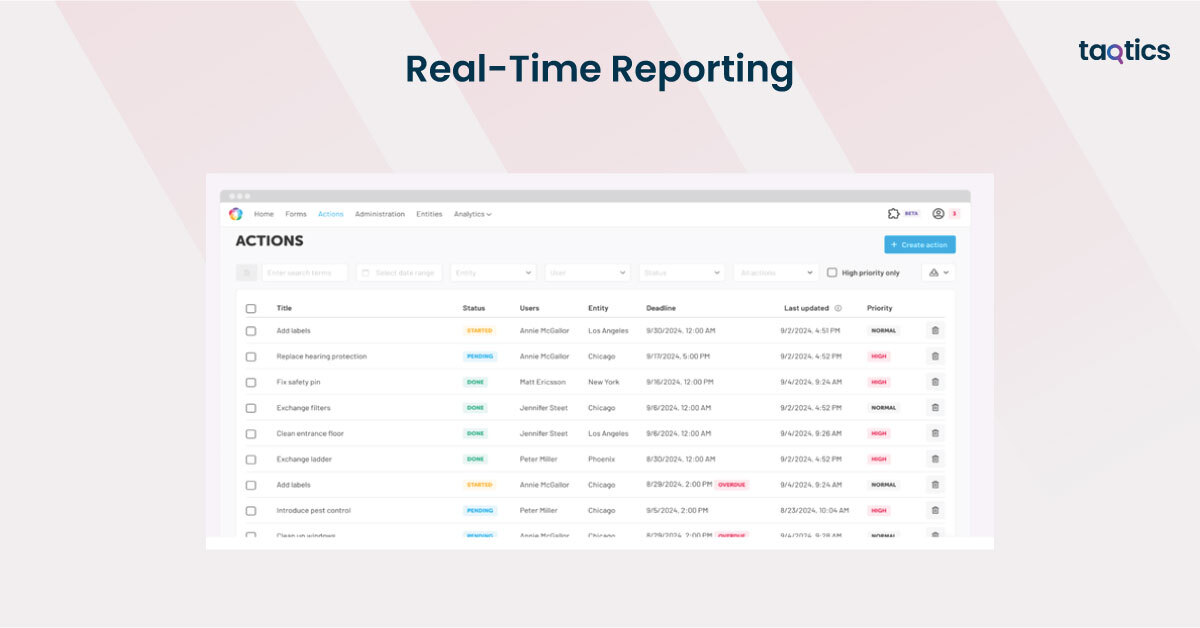Click the Create action button
Image resolution: width=1200 pixels, height=628 pixels.
(919, 245)
